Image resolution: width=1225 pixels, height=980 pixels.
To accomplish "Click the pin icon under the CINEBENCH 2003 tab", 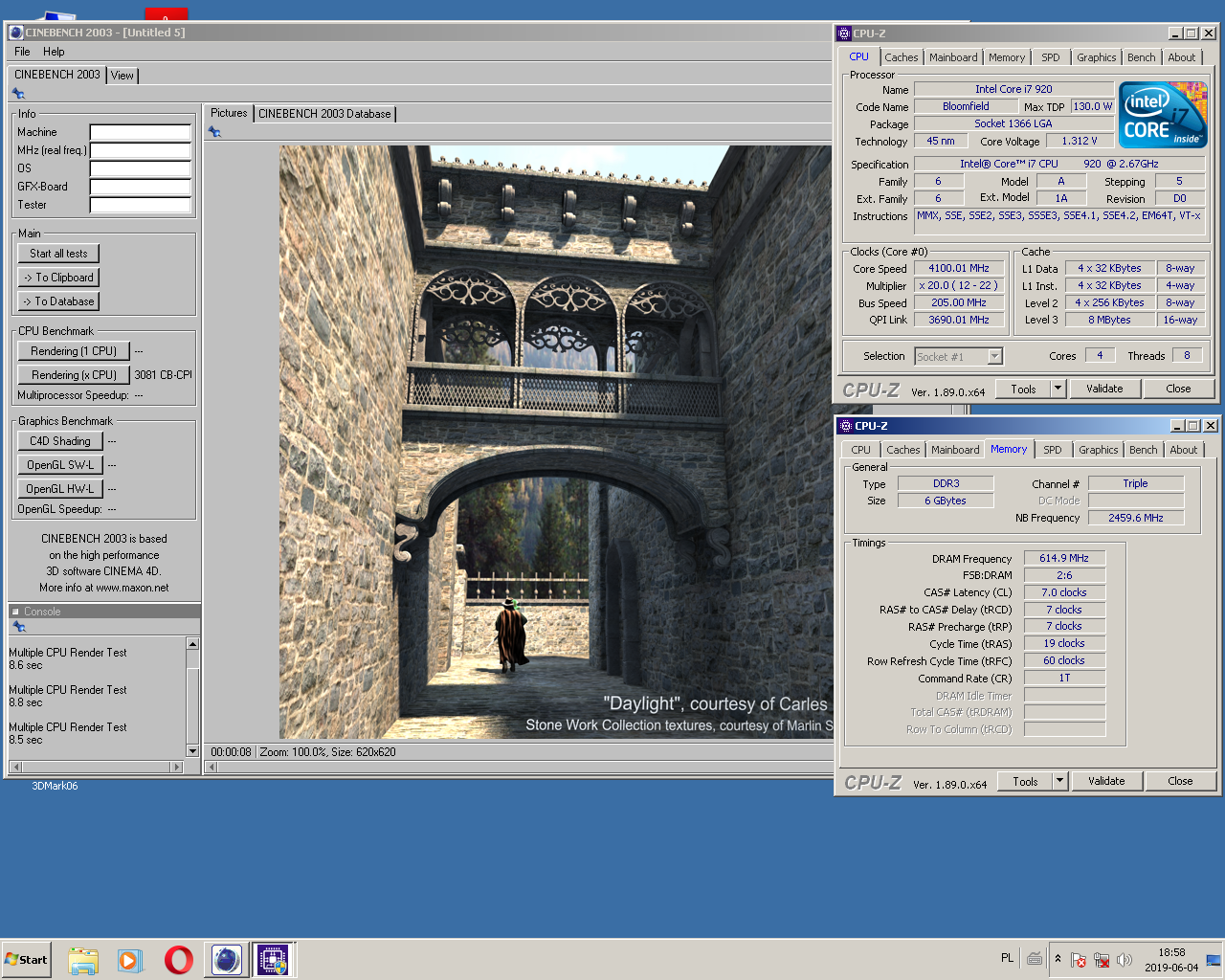I will [x=18, y=94].
